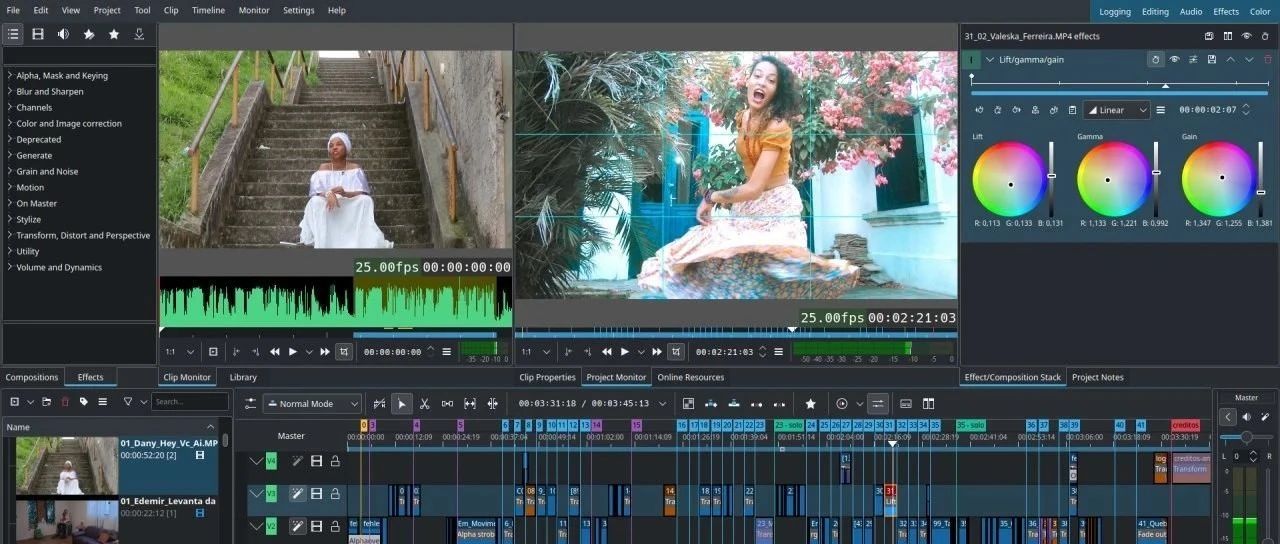1280x544 pixels.
Task: Move Lift/gamma/gain effect up
Action: (x=1230, y=60)
